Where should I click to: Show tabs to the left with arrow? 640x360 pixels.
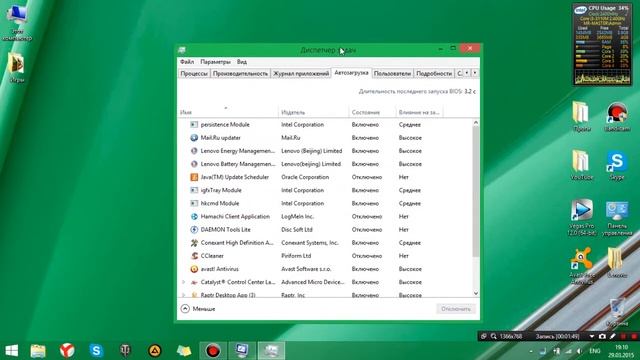click(467, 73)
